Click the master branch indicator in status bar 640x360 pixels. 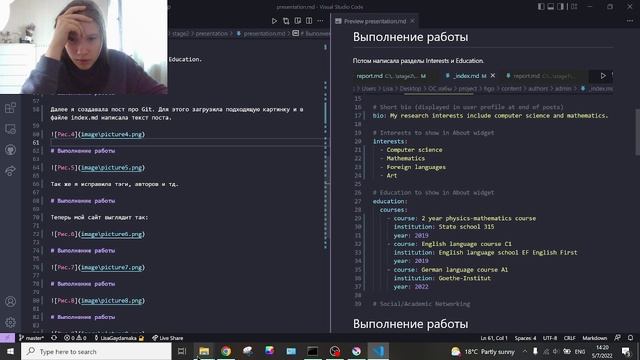[31, 338]
